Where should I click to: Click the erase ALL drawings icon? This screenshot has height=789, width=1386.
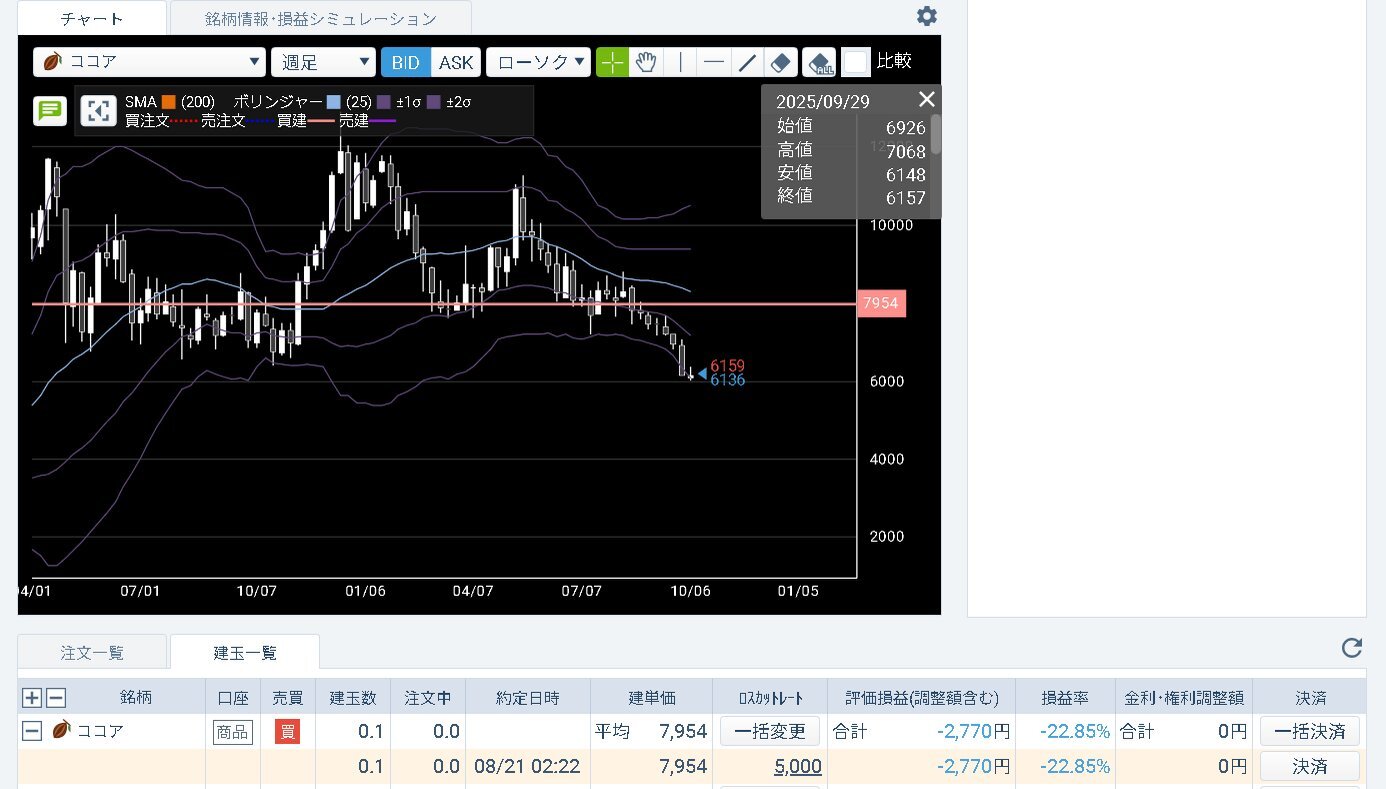pos(820,63)
